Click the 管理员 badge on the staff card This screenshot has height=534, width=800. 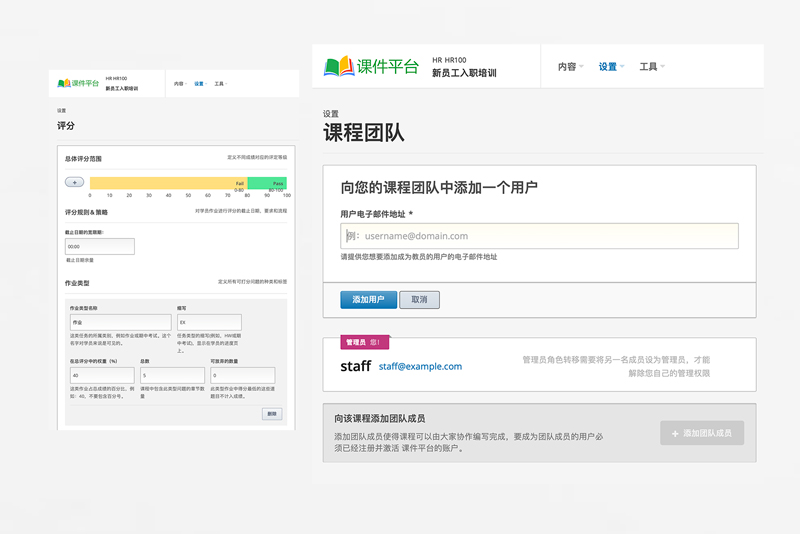(x=365, y=342)
